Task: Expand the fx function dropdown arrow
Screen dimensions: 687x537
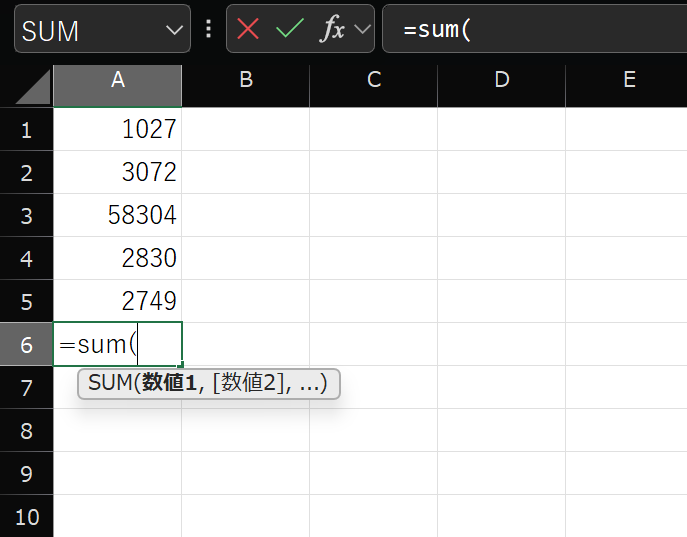Action: tap(362, 29)
